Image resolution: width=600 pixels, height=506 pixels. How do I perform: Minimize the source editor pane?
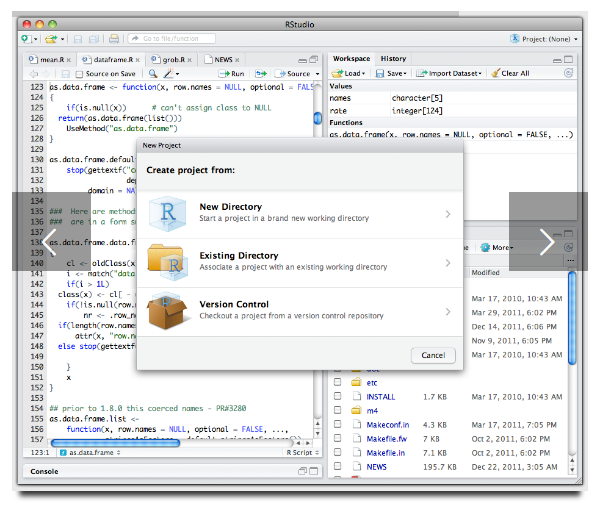click(x=303, y=60)
